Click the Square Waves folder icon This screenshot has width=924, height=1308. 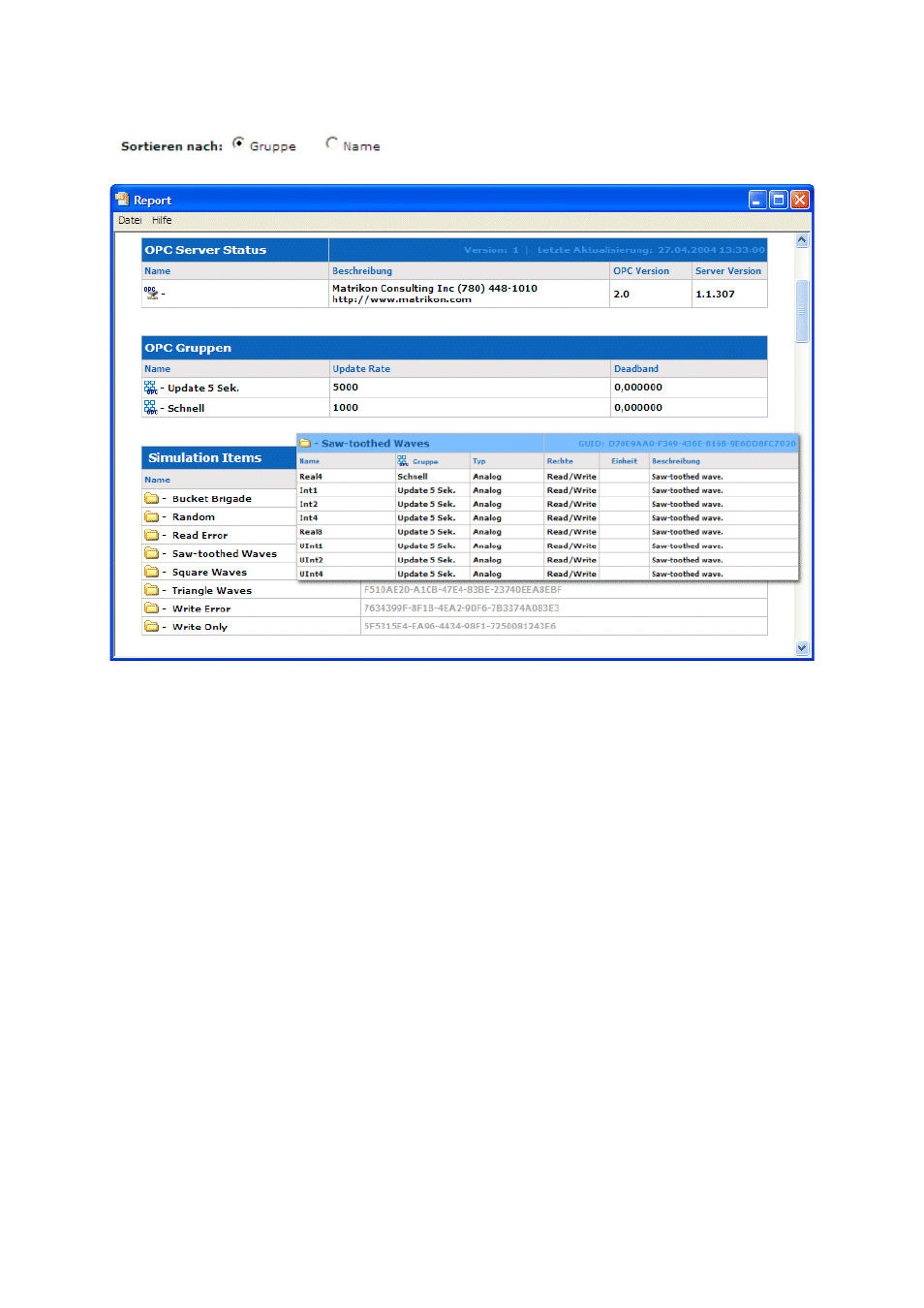151,572
